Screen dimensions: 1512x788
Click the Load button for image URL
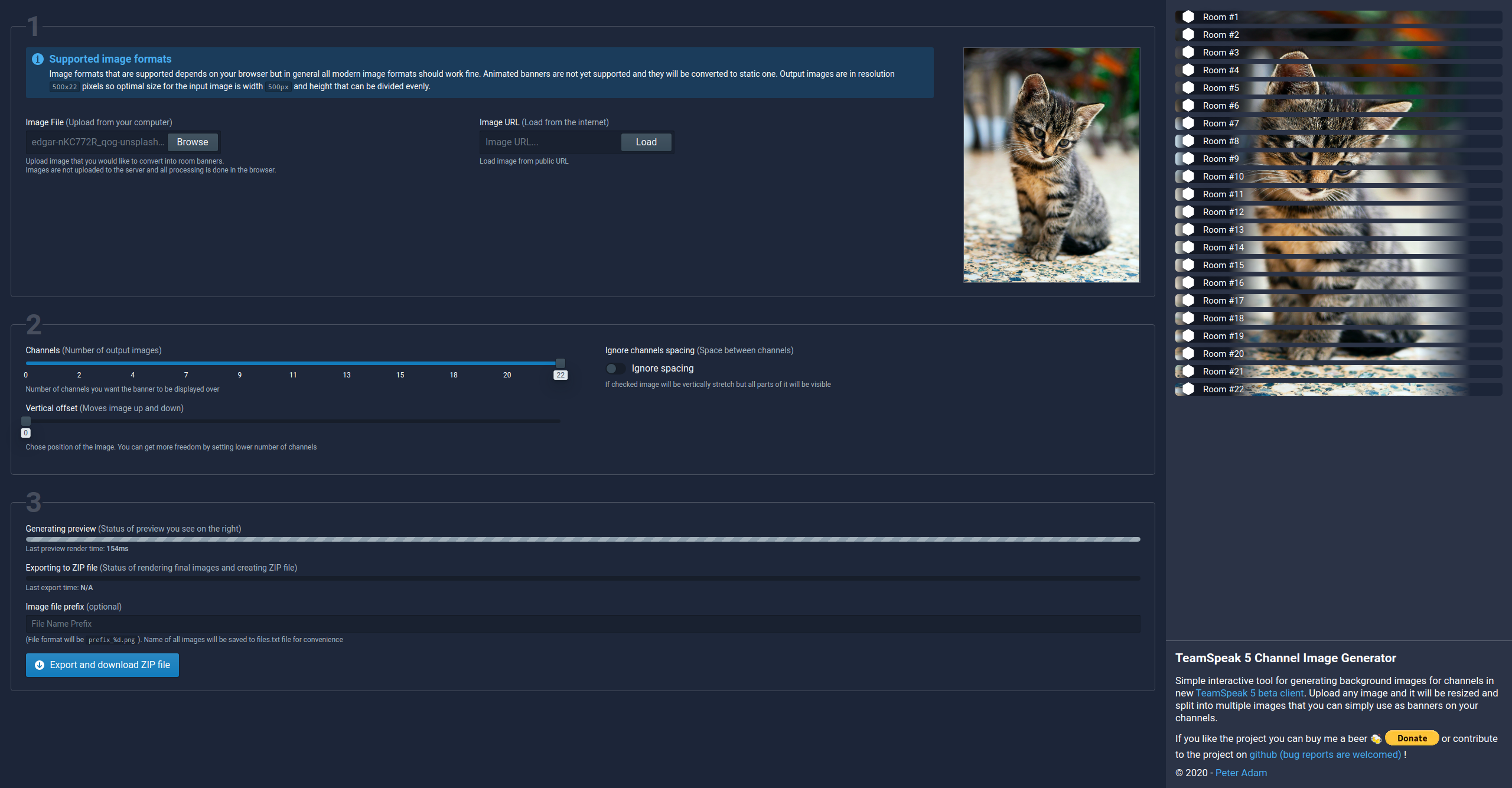click(646, 142)
